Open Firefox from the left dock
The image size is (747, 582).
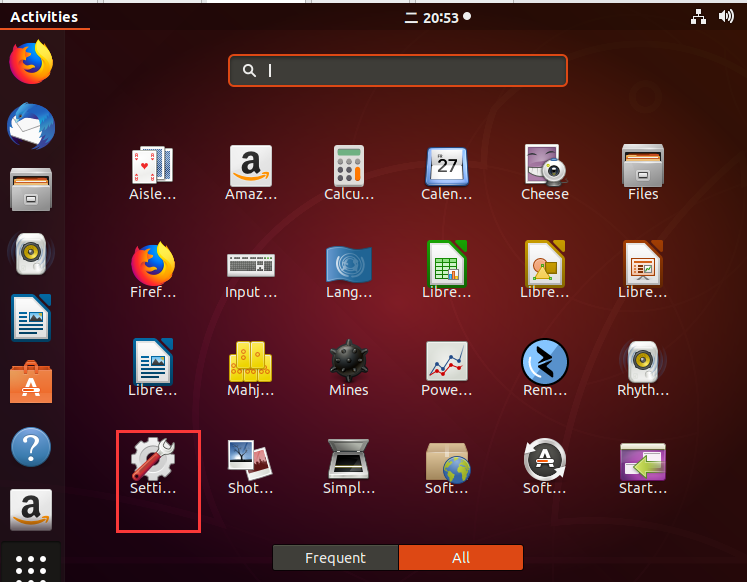click(x=31, y=62)
